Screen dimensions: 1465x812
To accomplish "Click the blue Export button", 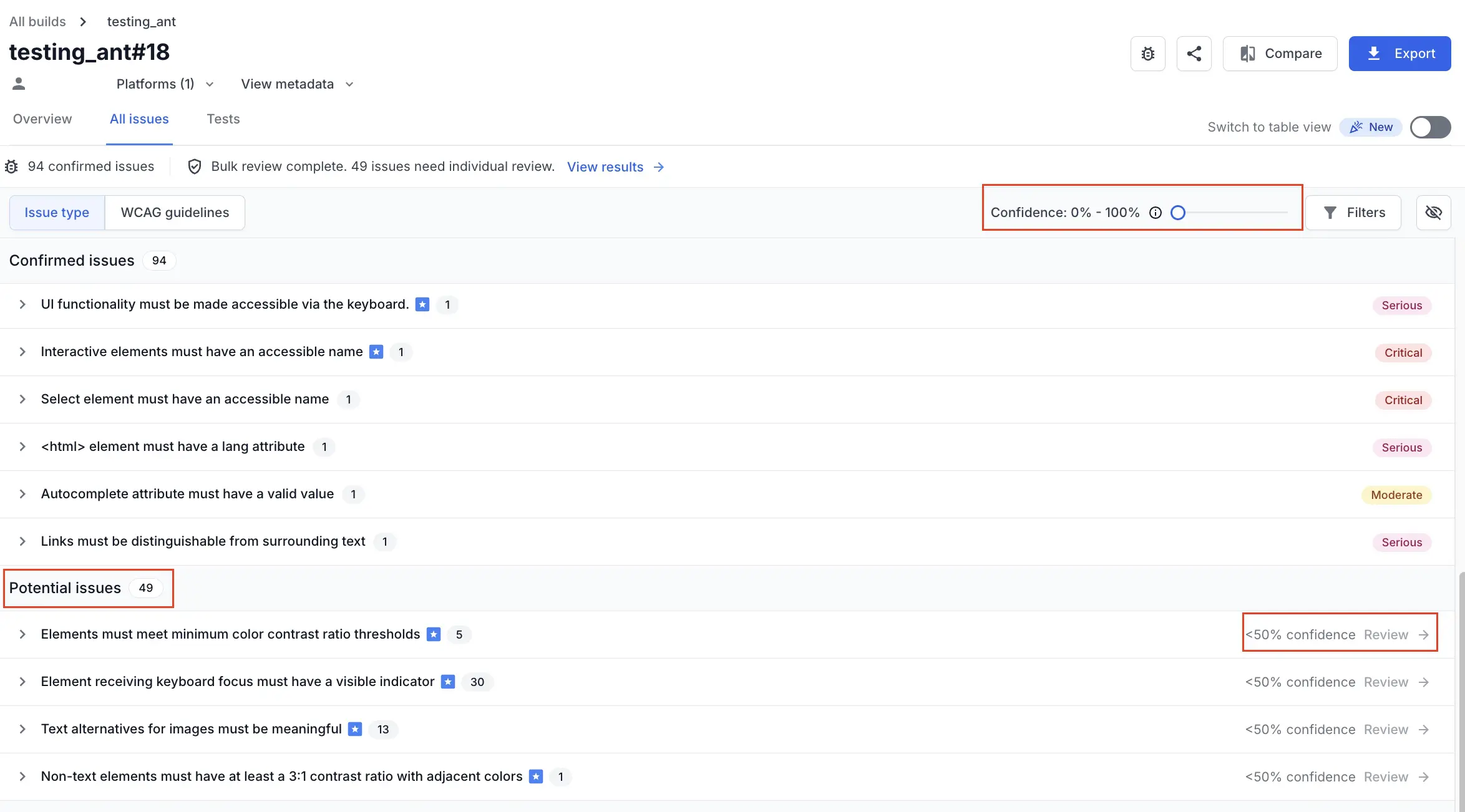I will click(x=1399, y=54).
